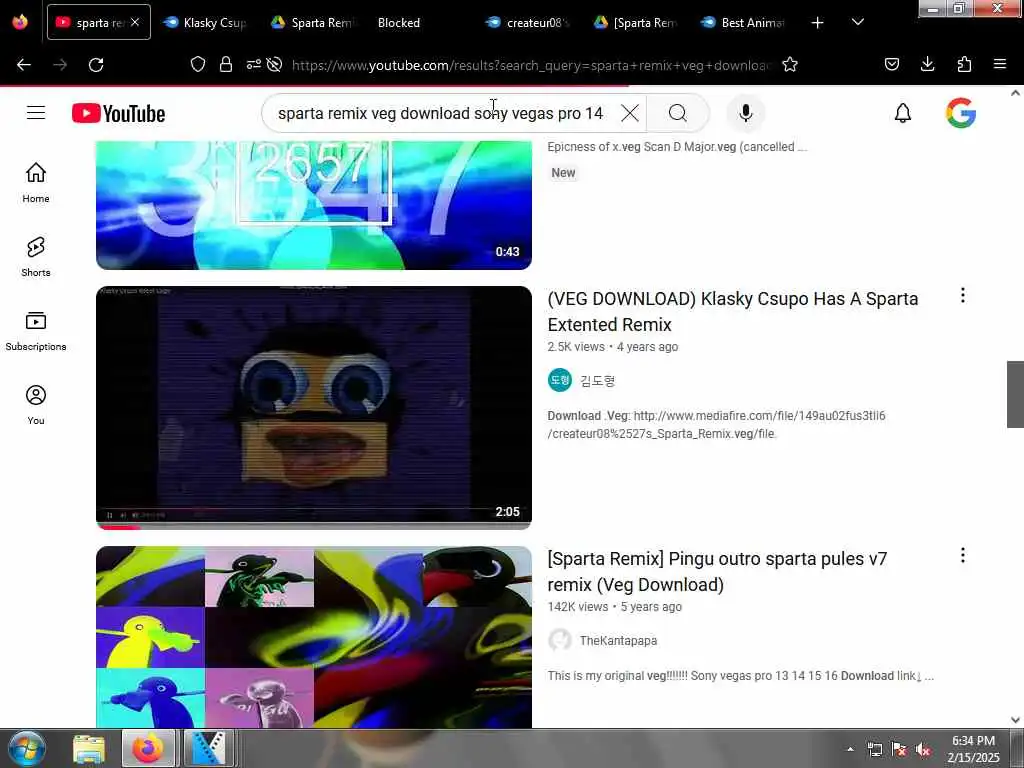Show hidden tray icons arrow
The image size is (1024, 768).
(x=850, y=750)
